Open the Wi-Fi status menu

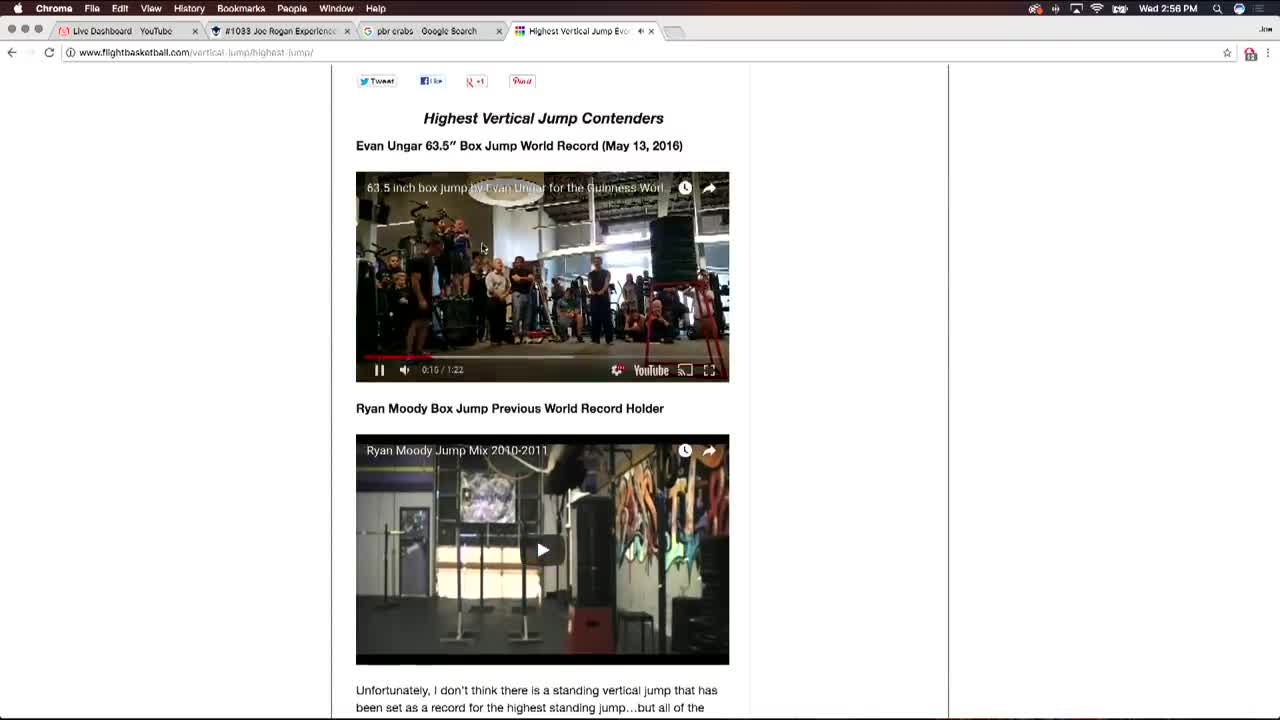coord(1097,8)
